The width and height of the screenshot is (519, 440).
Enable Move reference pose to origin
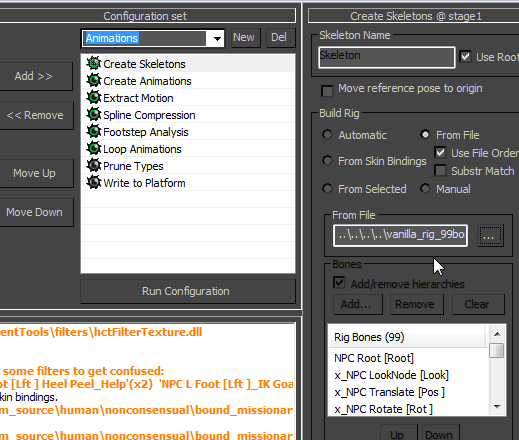[x=327, y=91]
